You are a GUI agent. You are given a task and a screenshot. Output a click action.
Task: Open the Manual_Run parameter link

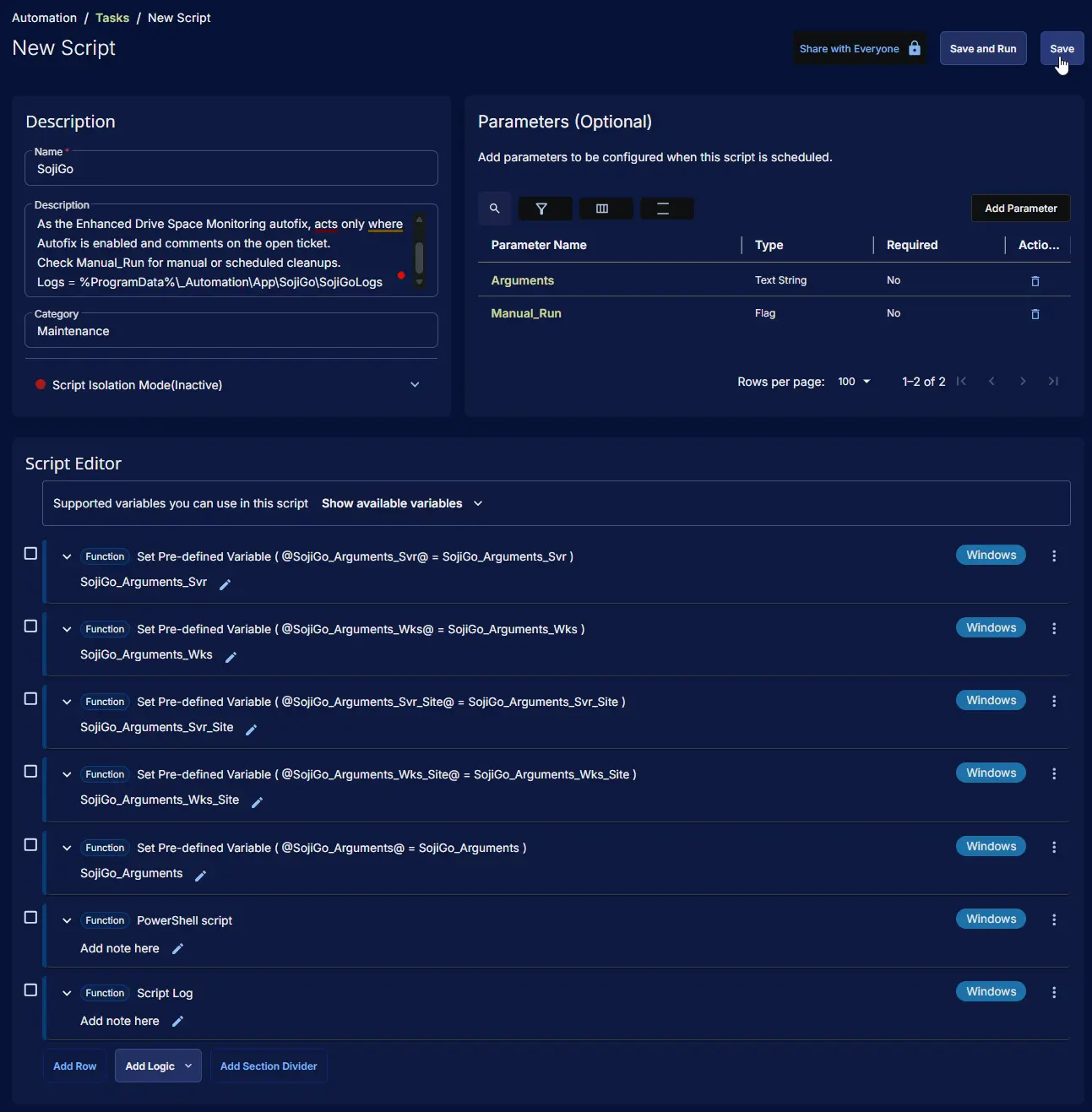click(x=526, y=313)
